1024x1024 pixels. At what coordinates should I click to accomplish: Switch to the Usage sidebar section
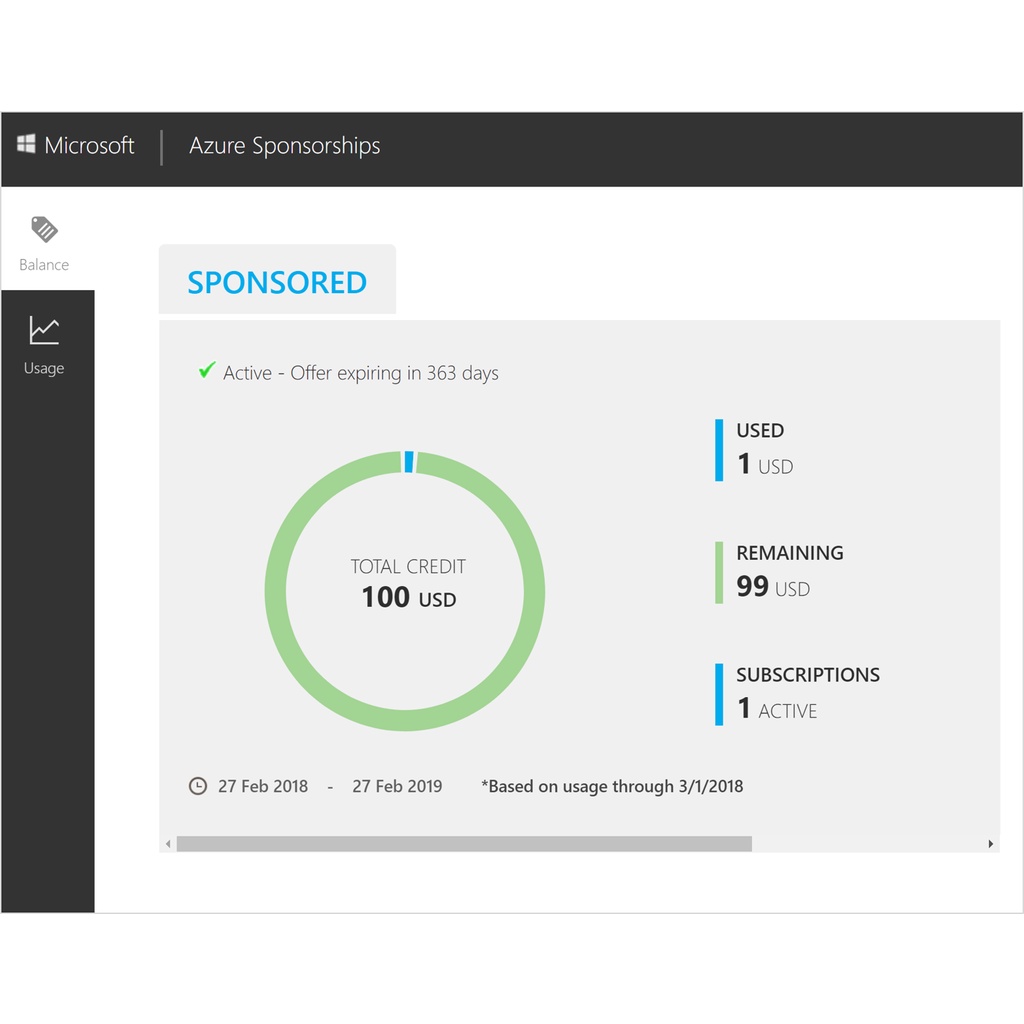click(43, 347)
